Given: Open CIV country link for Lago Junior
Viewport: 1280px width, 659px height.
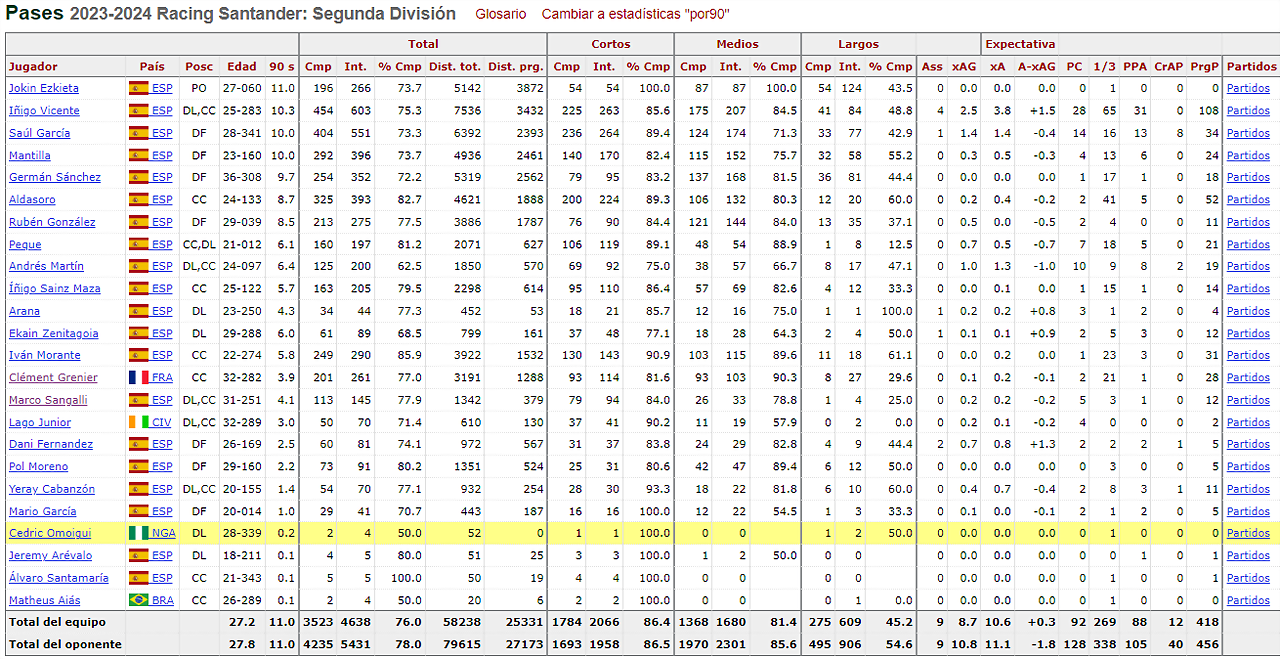Looking at the screenshot, I should (162, 422).
